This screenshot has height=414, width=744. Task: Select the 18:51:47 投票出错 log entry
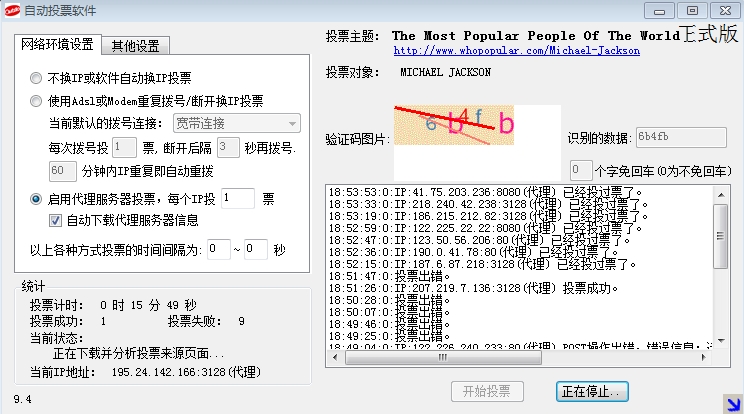tap(389, 276)
